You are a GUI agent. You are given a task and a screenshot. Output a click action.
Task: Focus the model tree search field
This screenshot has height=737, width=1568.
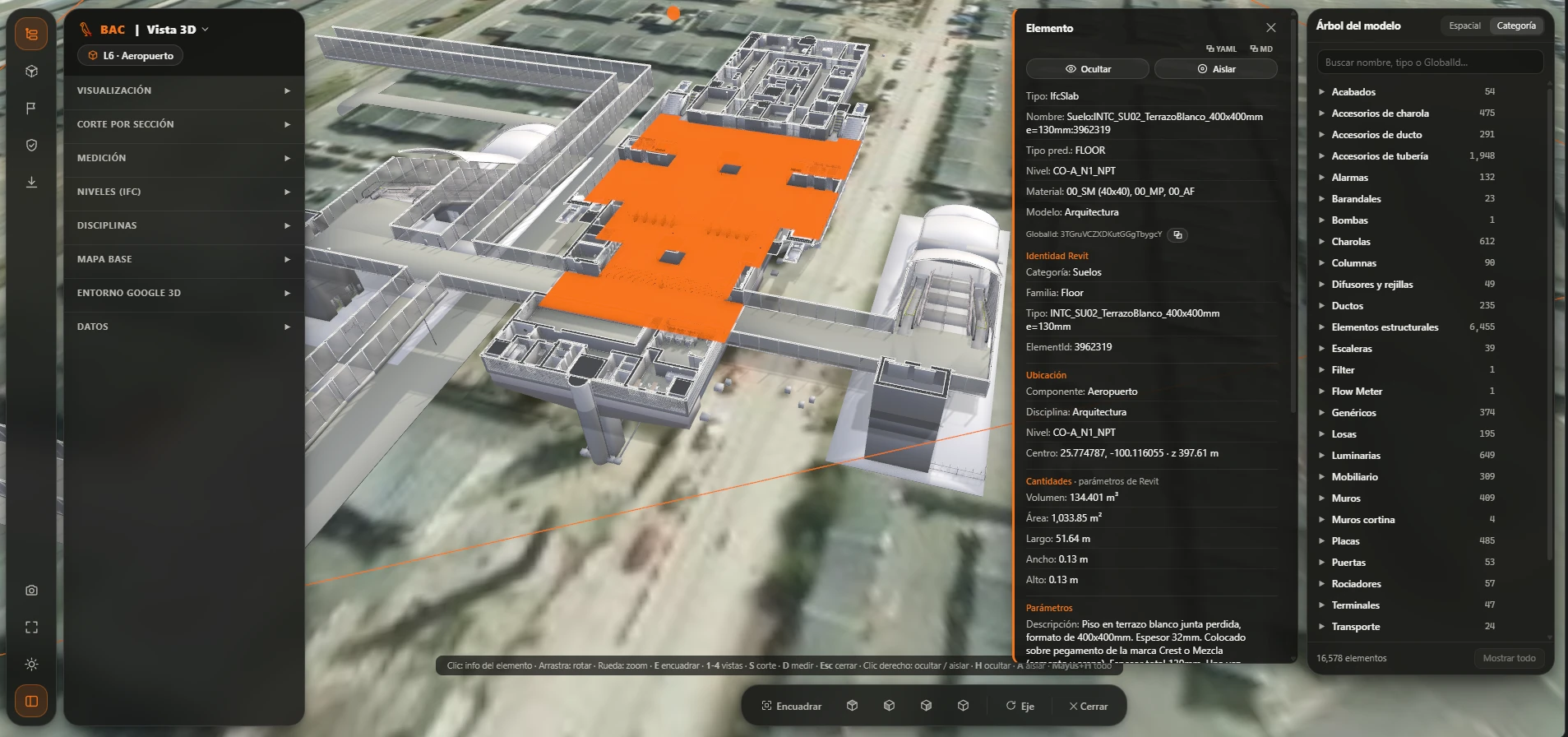1430,63
